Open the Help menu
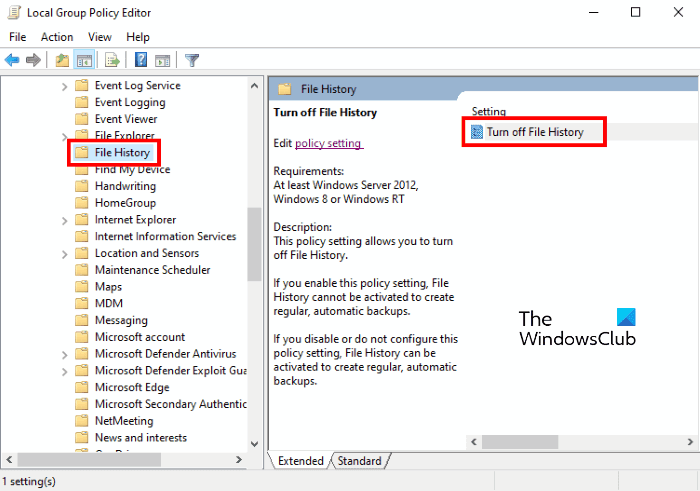The image size is (700, 491). click(138, 37)
